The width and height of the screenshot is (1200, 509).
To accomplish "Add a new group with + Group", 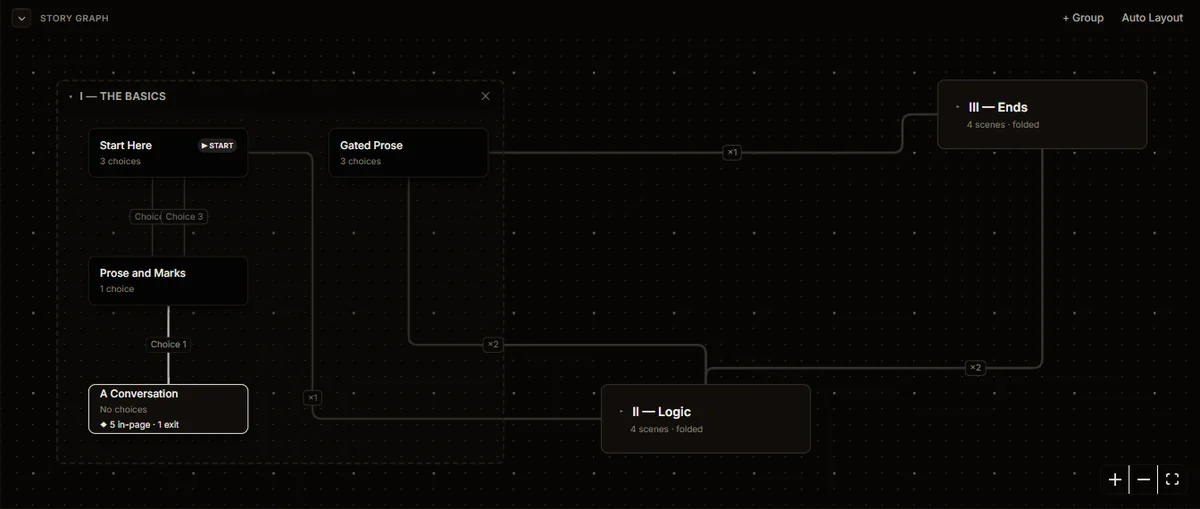I will [1083, 18].
